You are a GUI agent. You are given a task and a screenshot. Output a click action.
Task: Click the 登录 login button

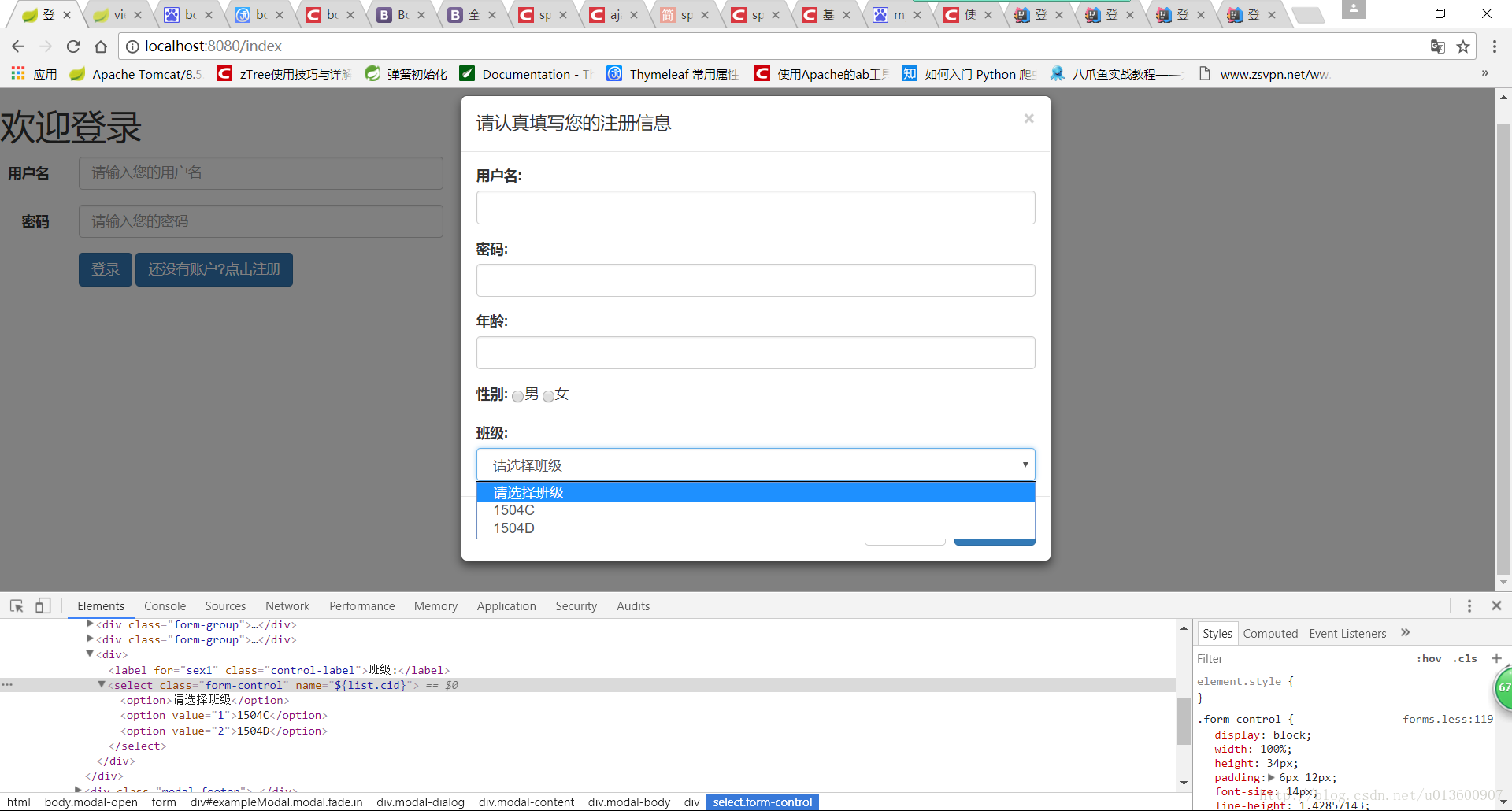(106, 269)
